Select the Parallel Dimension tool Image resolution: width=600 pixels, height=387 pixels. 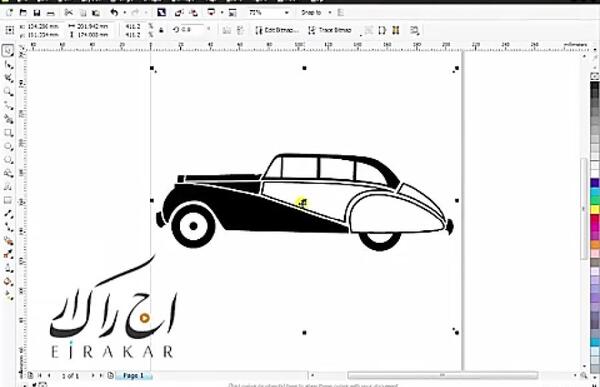(8, 214)
